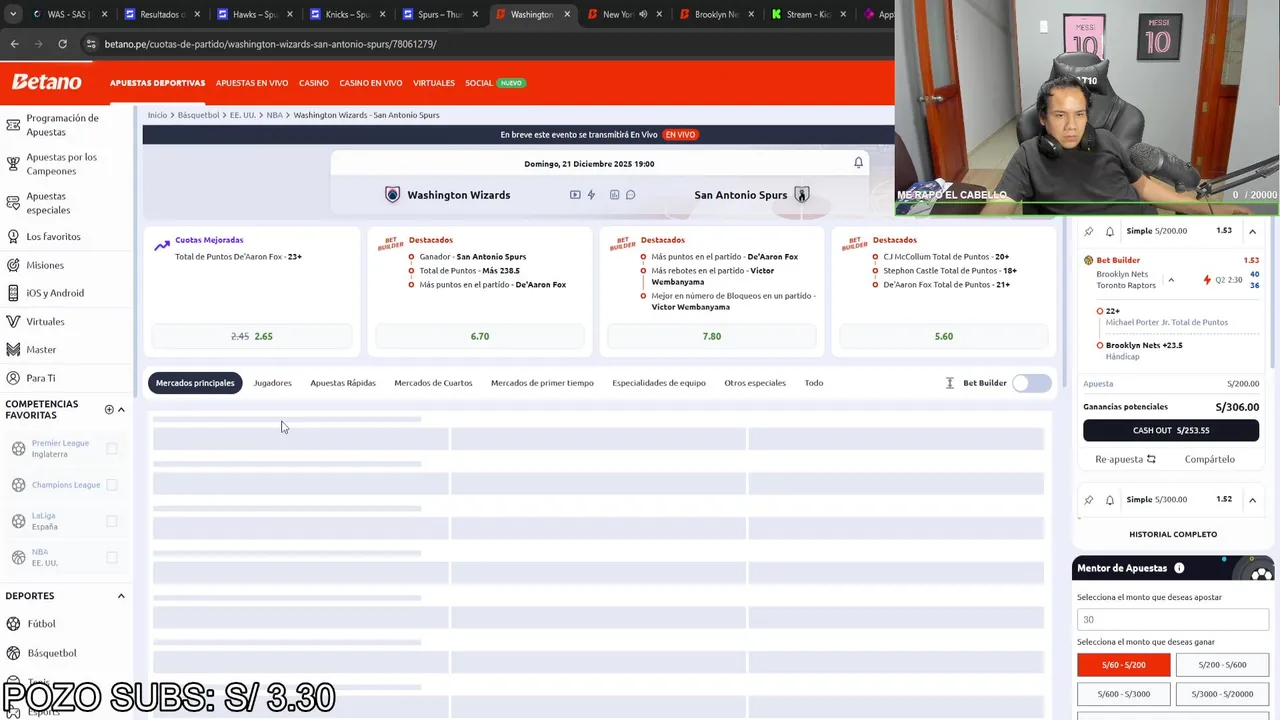
Task: Click bell icon on Simple S/300.00 bet
Action: tap(1109, 499)
